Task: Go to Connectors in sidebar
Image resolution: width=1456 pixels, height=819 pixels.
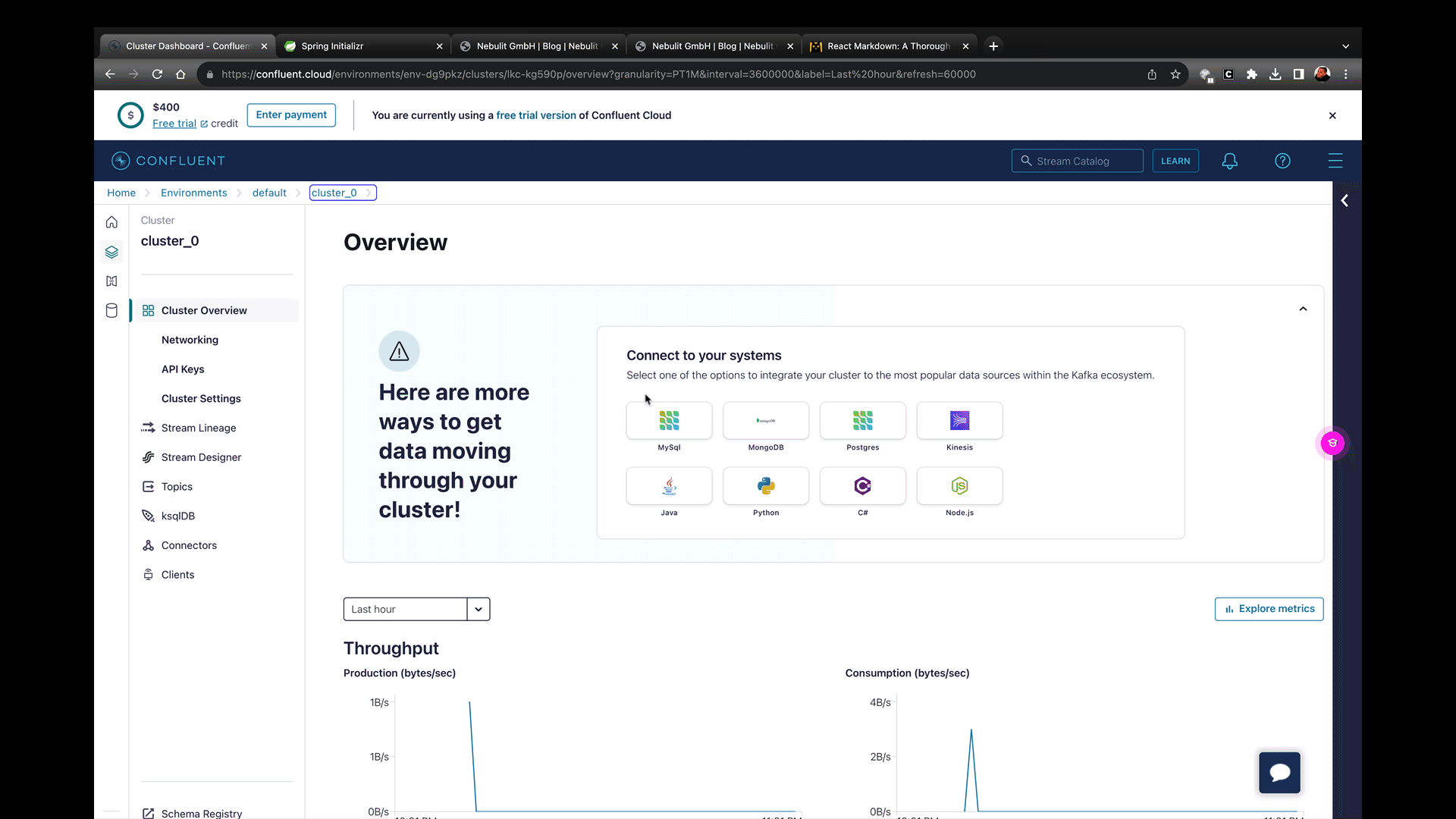Action: (x=189, y=545)
